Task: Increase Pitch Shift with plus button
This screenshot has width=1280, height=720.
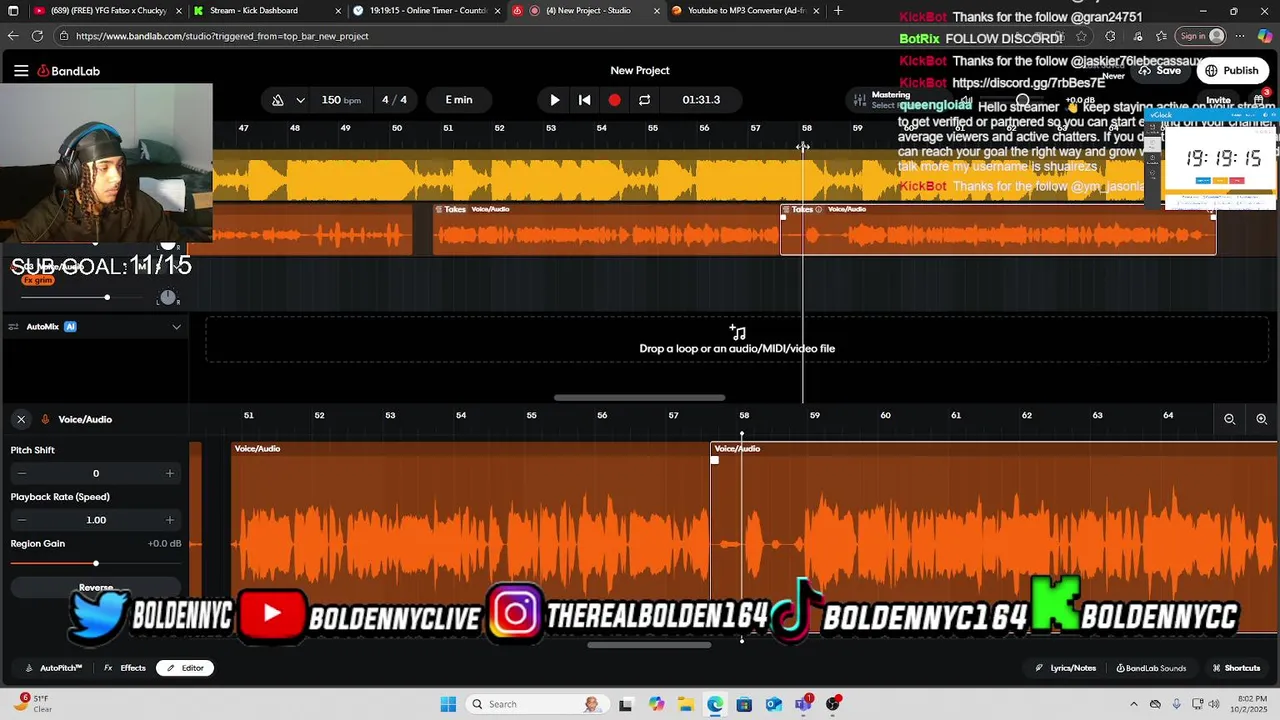Action: (170, 474)
